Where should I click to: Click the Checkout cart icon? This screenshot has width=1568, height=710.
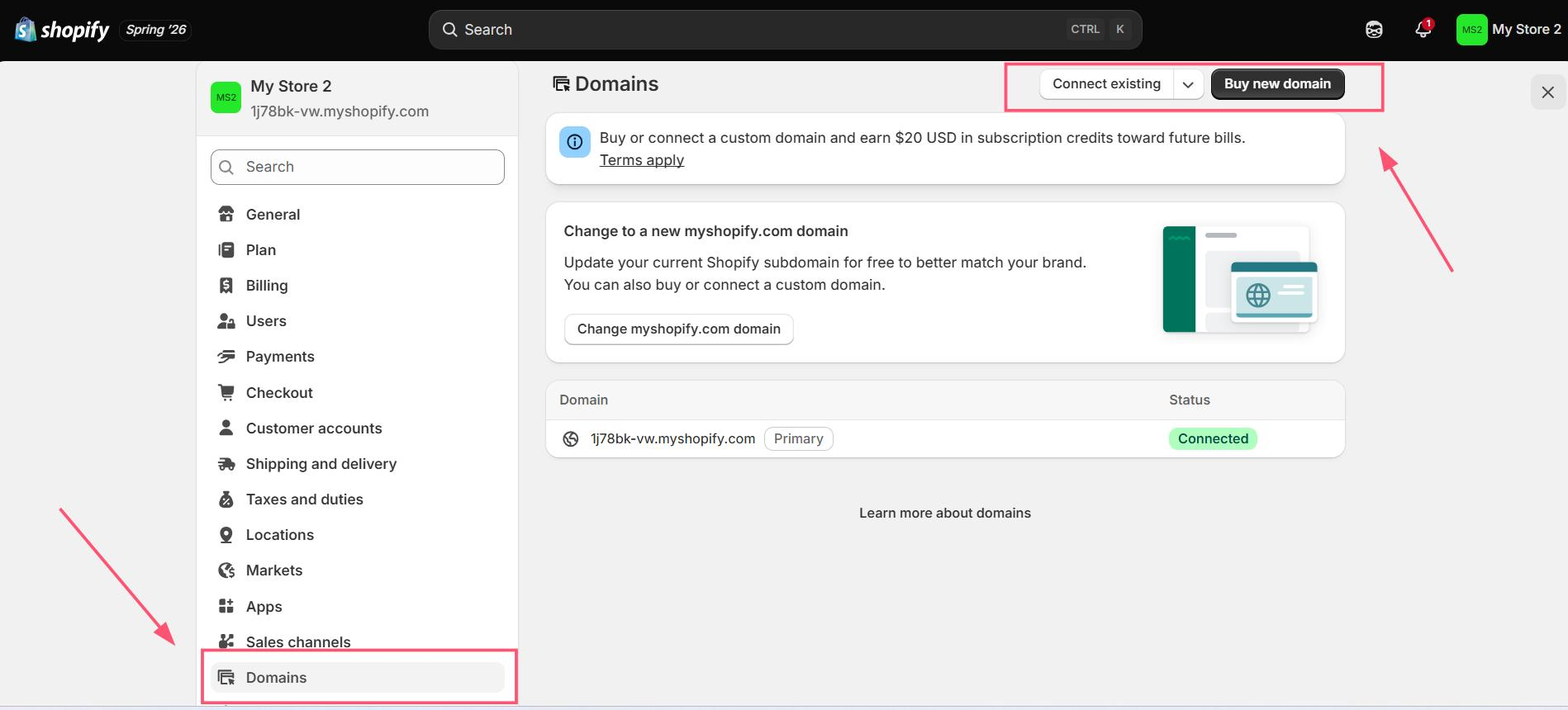[x=226, y=392]
